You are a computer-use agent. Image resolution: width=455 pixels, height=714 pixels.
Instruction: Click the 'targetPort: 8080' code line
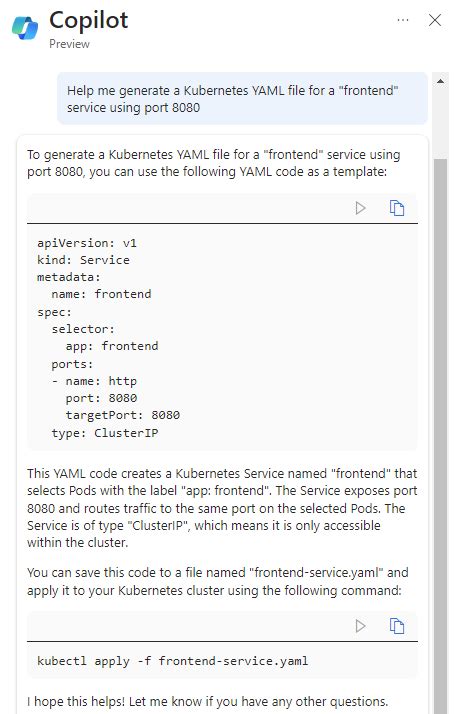coord(123,415)
